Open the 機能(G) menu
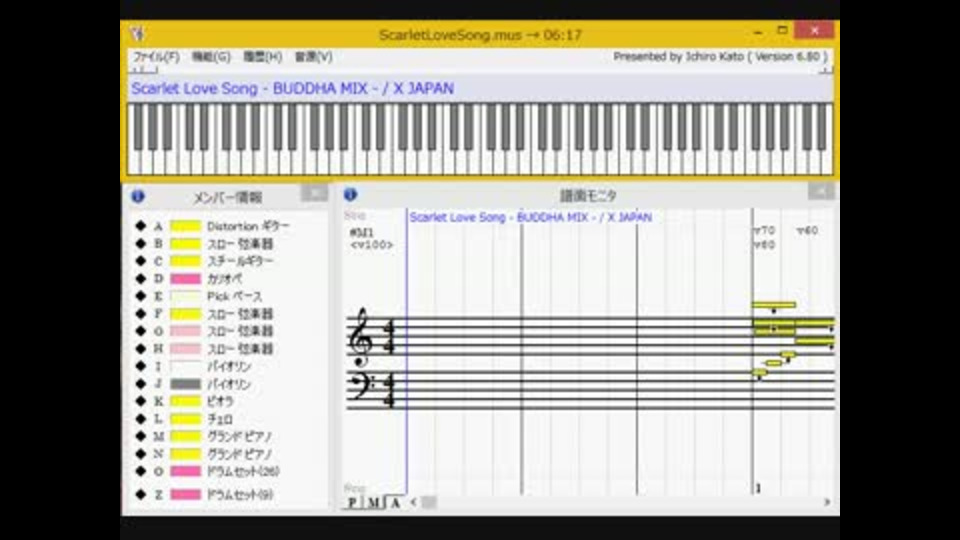This screenshot has width=960, height=540. click(x=211, y=57)
